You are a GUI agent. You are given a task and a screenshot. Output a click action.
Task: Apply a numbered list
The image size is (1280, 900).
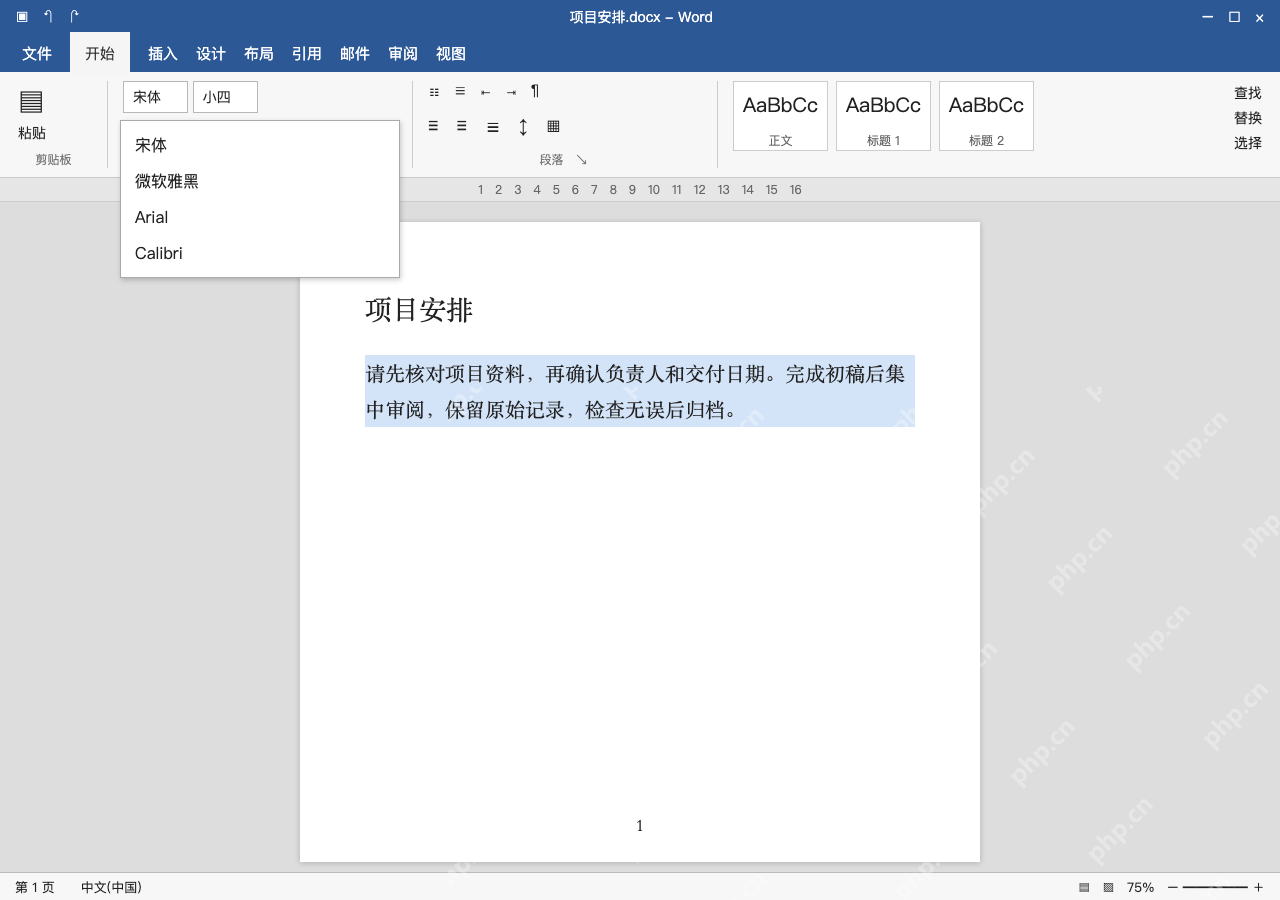point(460,91)
